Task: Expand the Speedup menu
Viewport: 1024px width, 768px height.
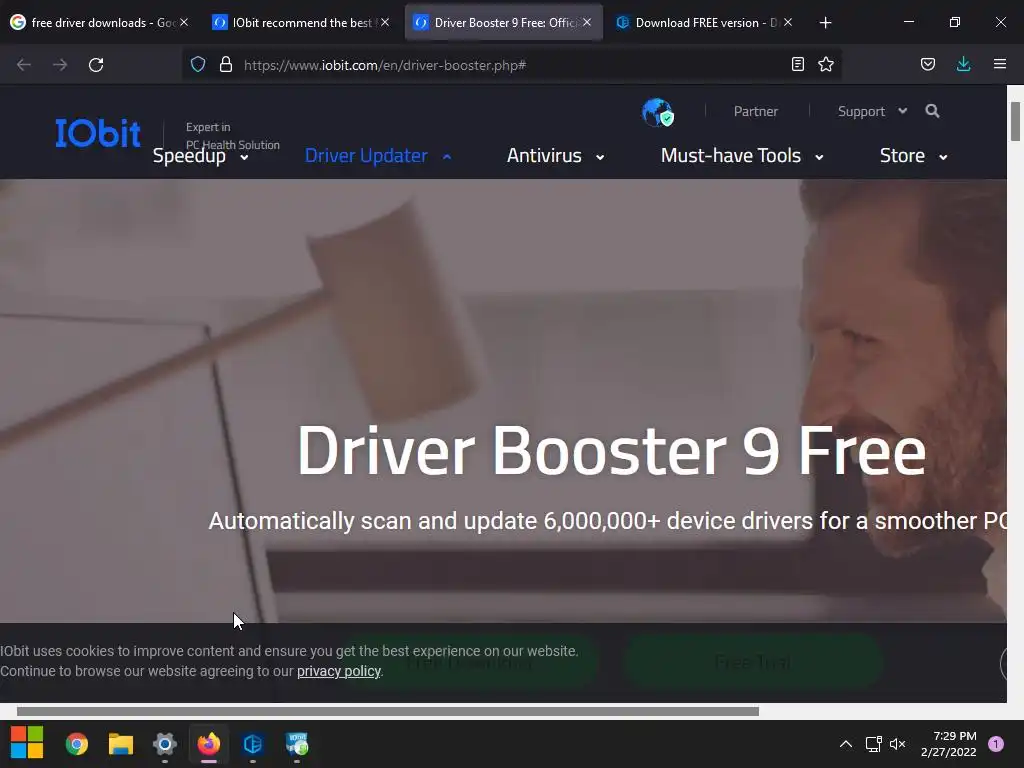Action: coord(200,155)
